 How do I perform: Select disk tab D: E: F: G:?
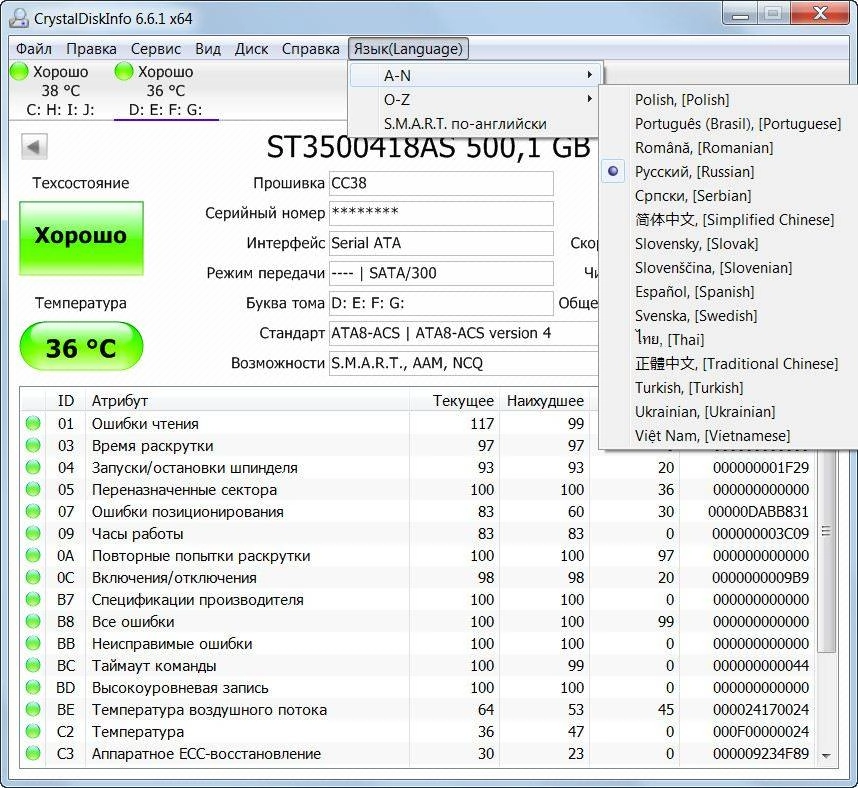click(x=166, y=90)
